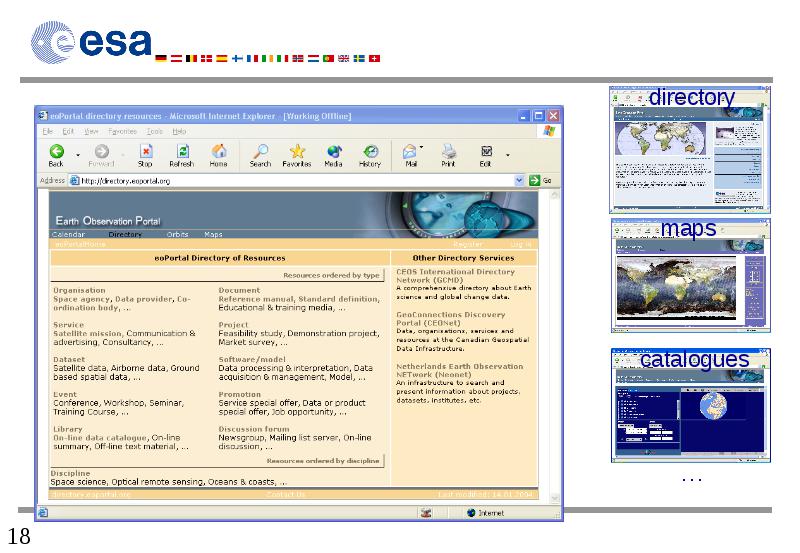Open GeoConnections Discovery Portal link
The width and height of the screenshot is (800, 553).
[451, 319]
